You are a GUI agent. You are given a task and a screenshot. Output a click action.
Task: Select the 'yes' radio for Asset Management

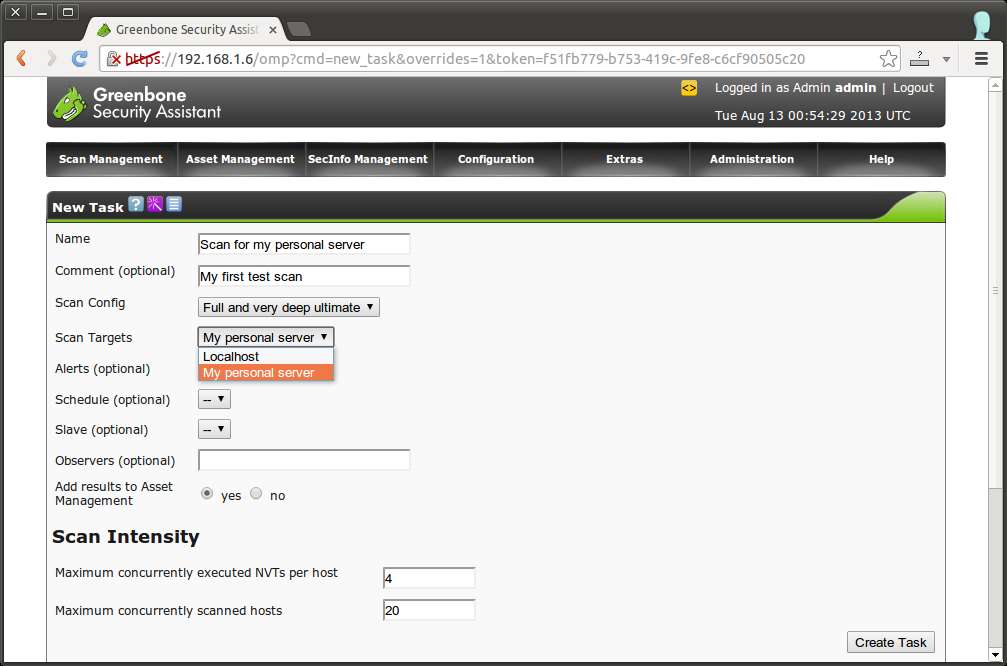pyautogui.click(x=207, y=493)
